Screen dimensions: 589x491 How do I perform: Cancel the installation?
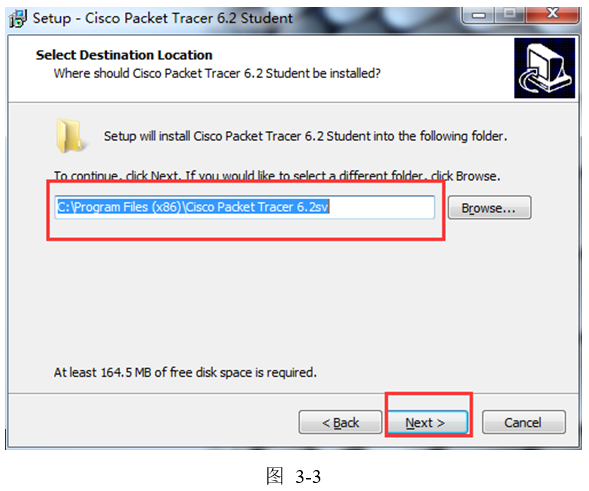point(524,423)
